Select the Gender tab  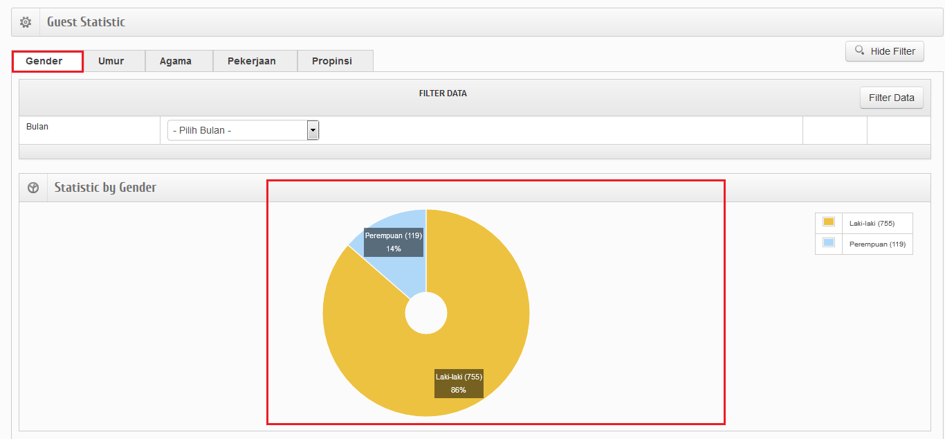[46, 61]
